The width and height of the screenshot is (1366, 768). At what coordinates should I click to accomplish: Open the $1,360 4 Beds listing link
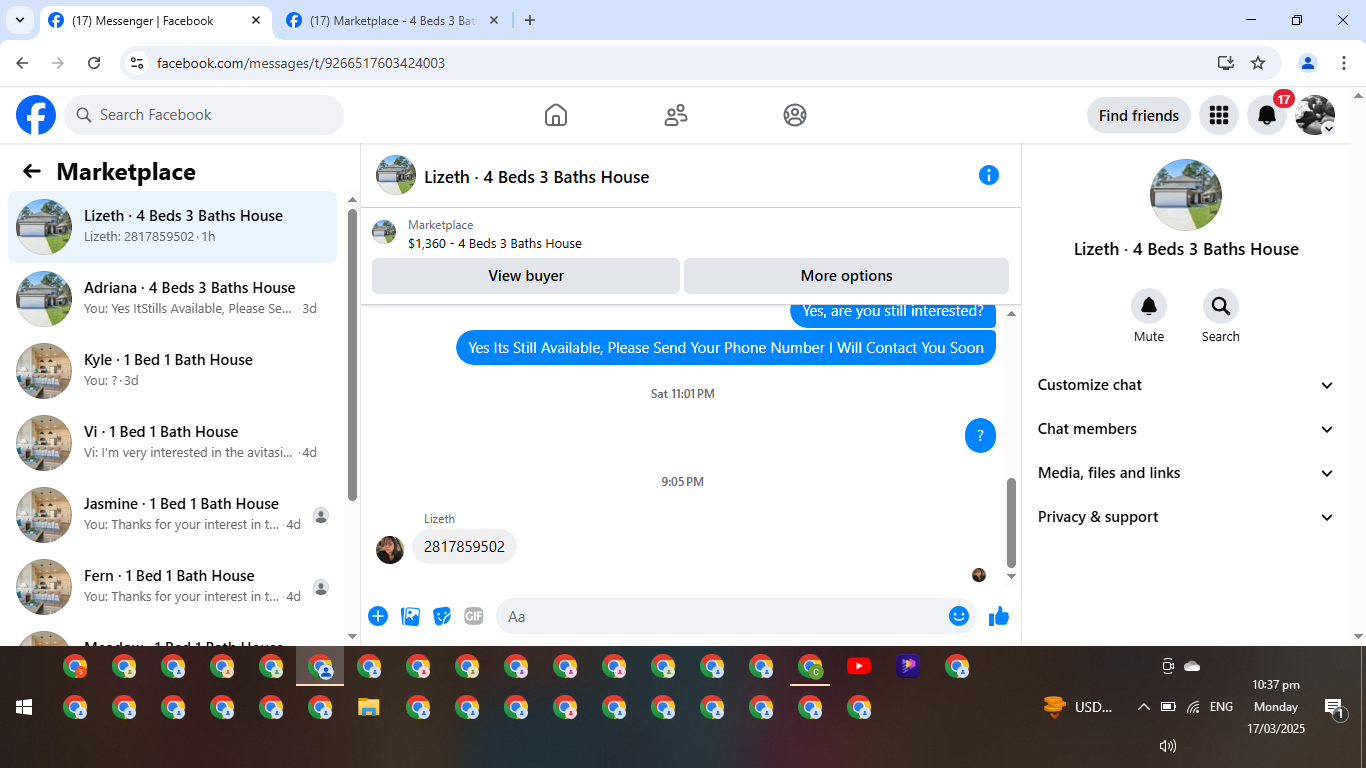coord(495,243)
